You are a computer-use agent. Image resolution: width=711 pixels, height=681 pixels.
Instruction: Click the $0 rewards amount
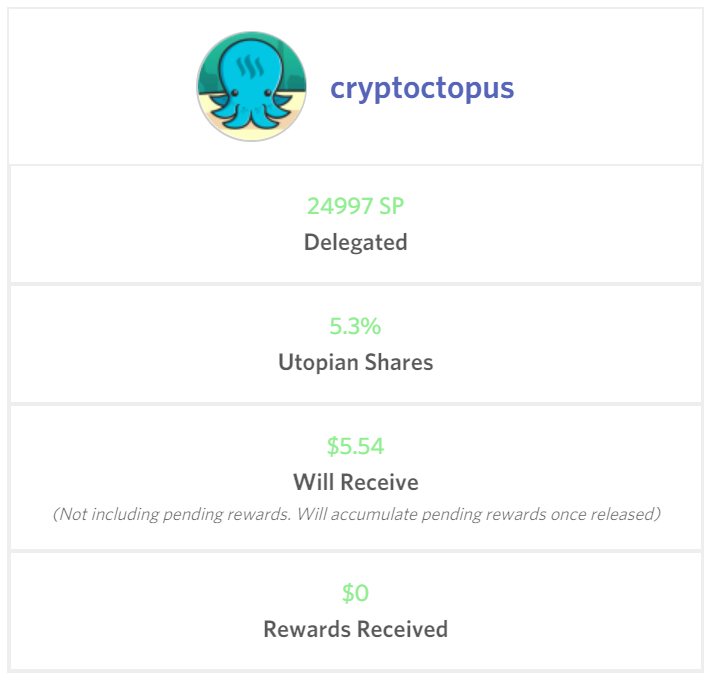coord(355,593)
